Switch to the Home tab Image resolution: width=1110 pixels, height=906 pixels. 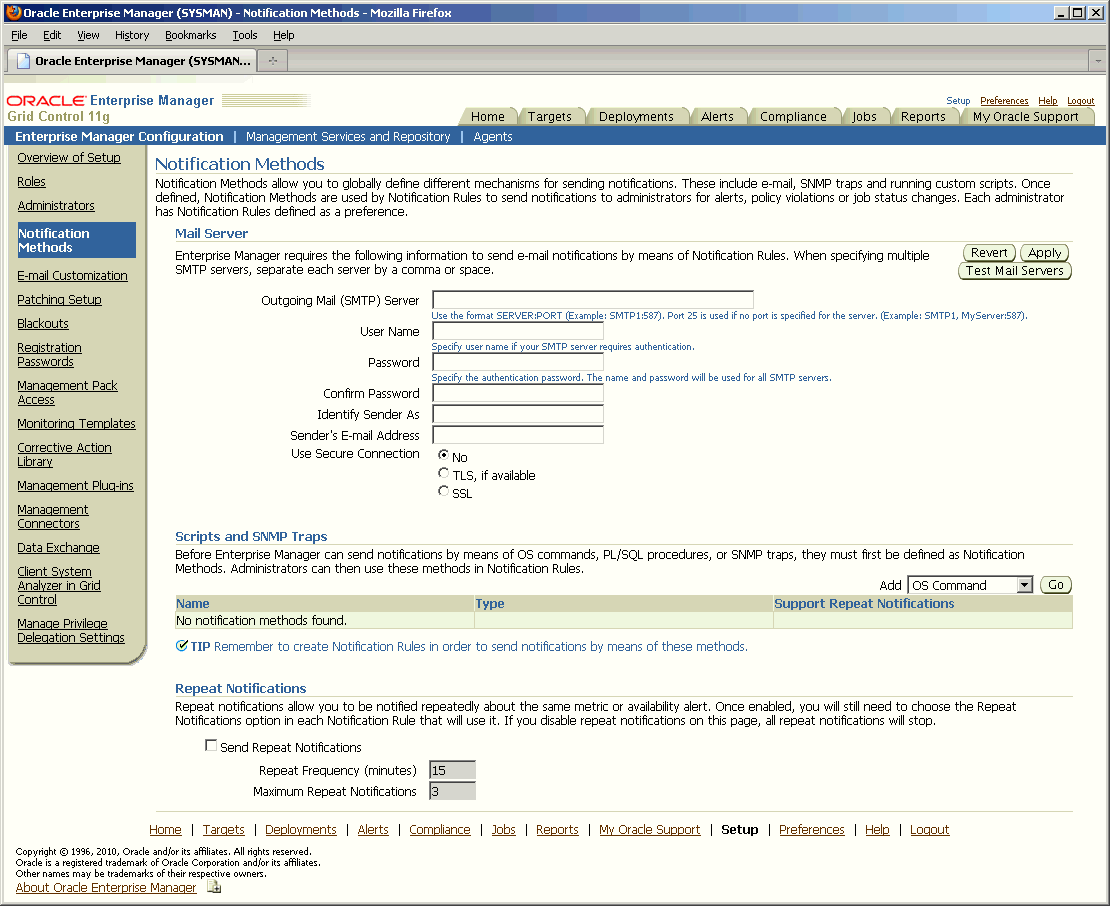tap(488, 117)
